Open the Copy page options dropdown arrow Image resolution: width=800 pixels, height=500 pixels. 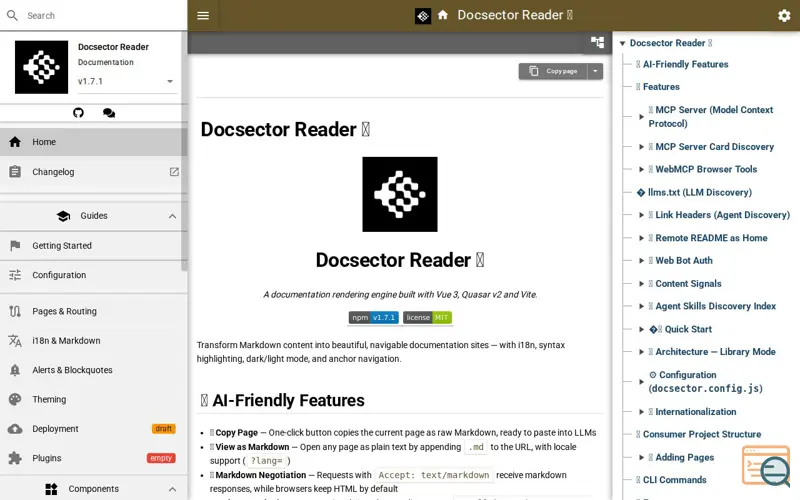tap(595, 71)
